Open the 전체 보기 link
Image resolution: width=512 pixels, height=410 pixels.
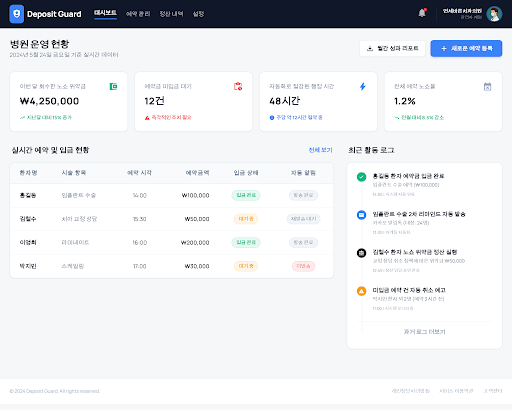point(320,150)
